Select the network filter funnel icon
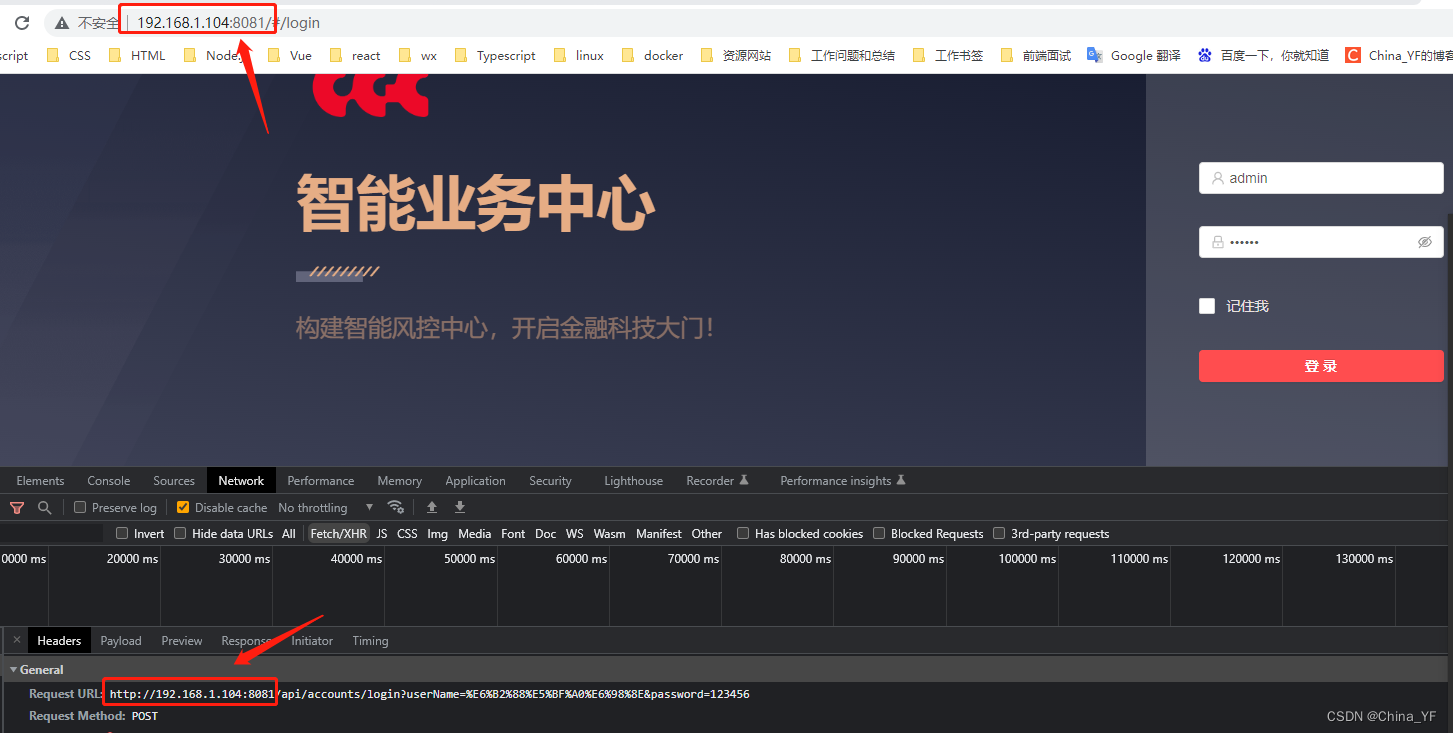The width and height of the screenshot is (1453, 733). click(17, 507)
